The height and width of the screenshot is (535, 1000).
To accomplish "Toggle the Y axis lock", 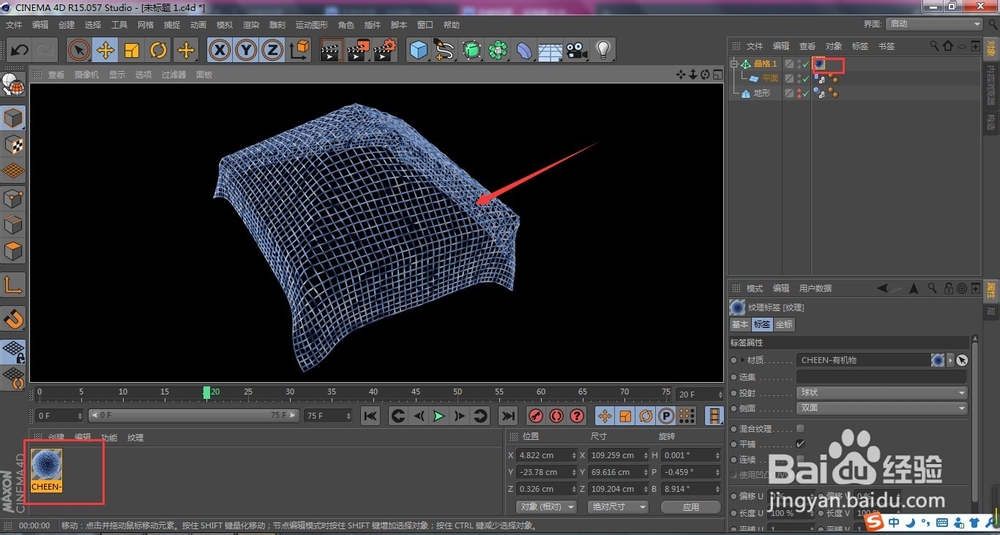I will tap(246, 50).
